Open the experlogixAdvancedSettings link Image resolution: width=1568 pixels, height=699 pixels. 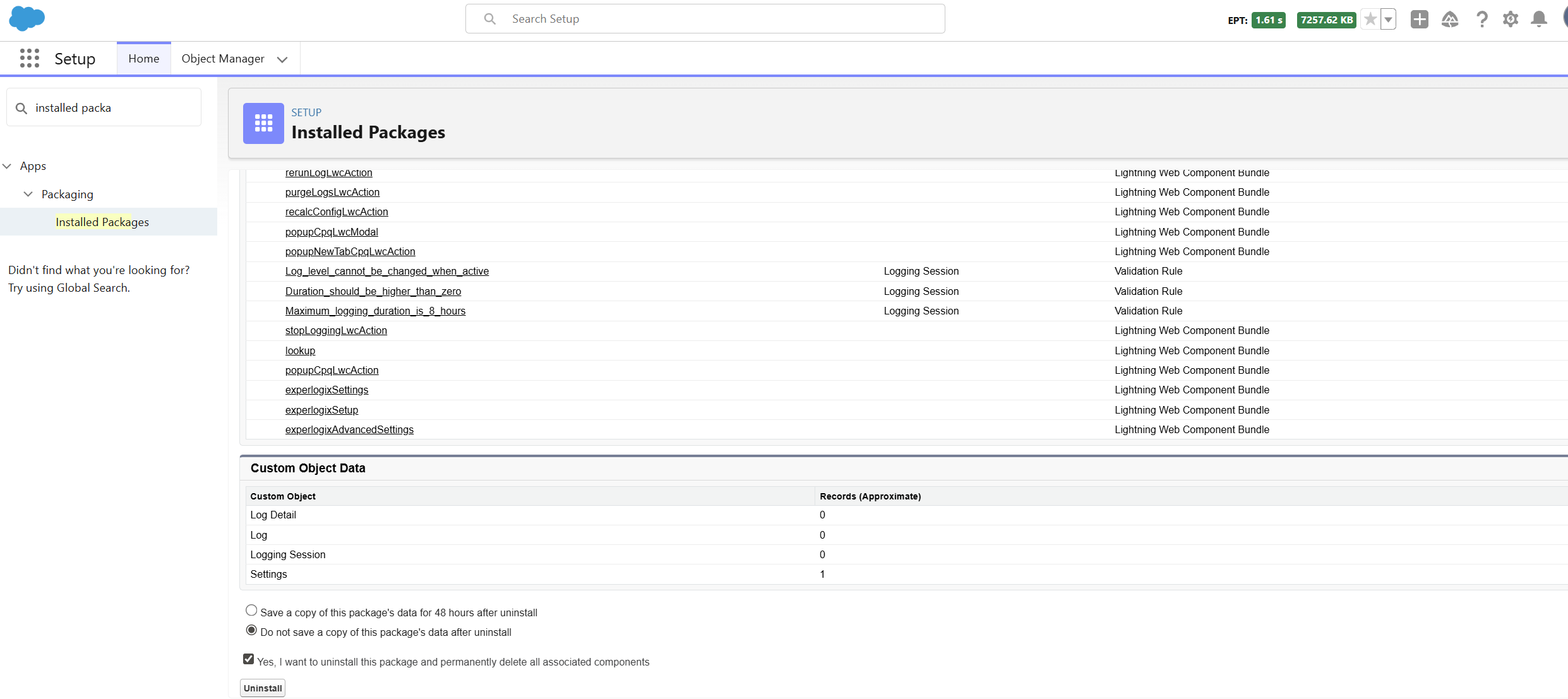pyautogui.click(x=349, y=429)
